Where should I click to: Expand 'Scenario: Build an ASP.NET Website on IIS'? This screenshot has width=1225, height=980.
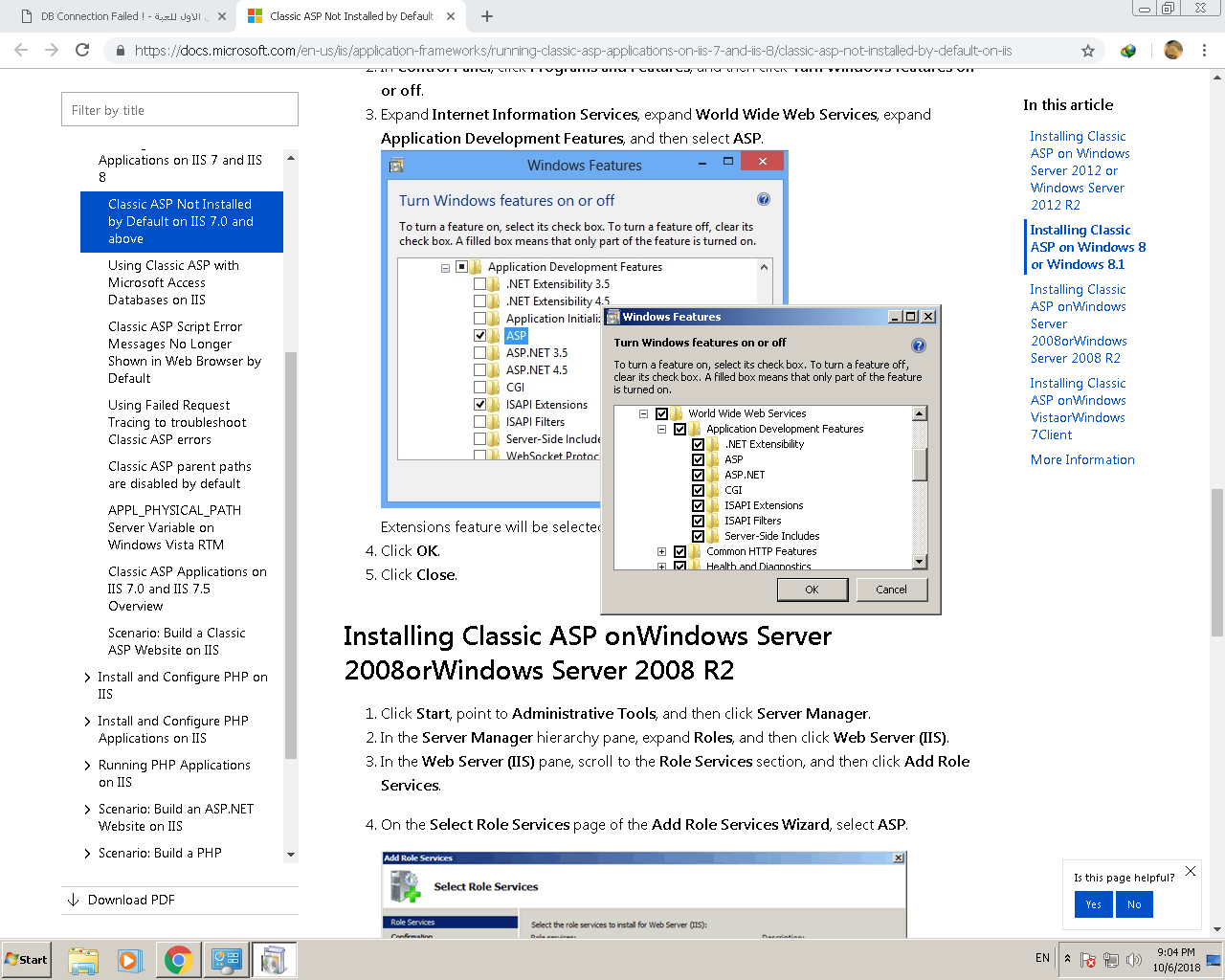click(x=87, y=810)
